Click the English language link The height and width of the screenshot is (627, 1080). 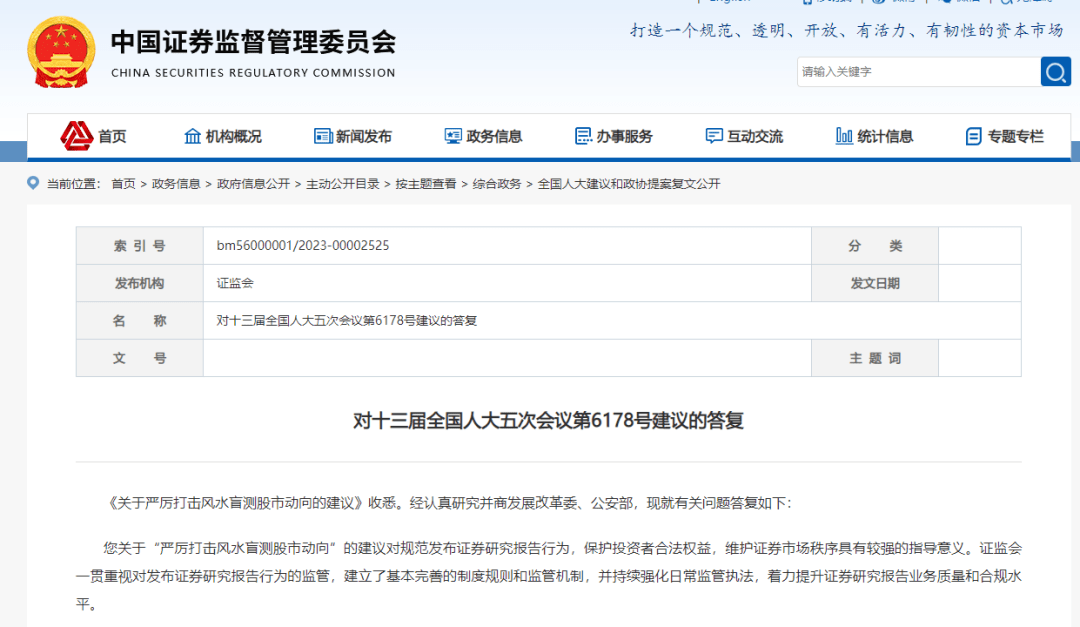click(728, 2)
